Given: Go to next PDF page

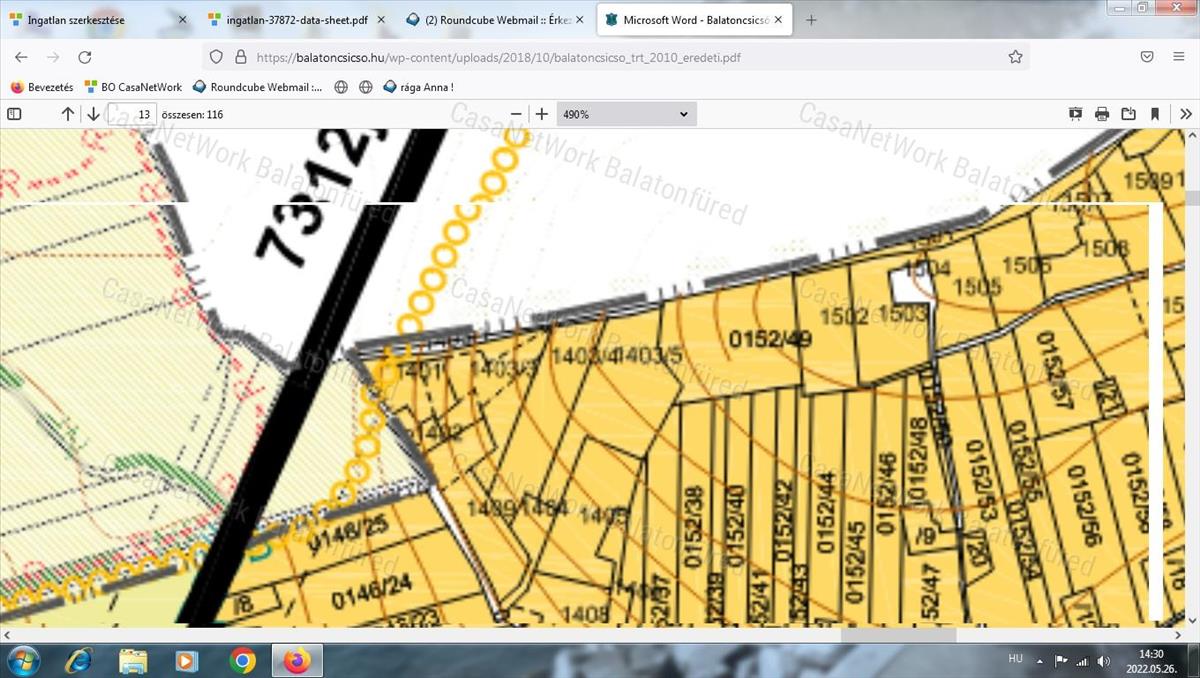Looking at the screenshot, I should coord(93,114).
